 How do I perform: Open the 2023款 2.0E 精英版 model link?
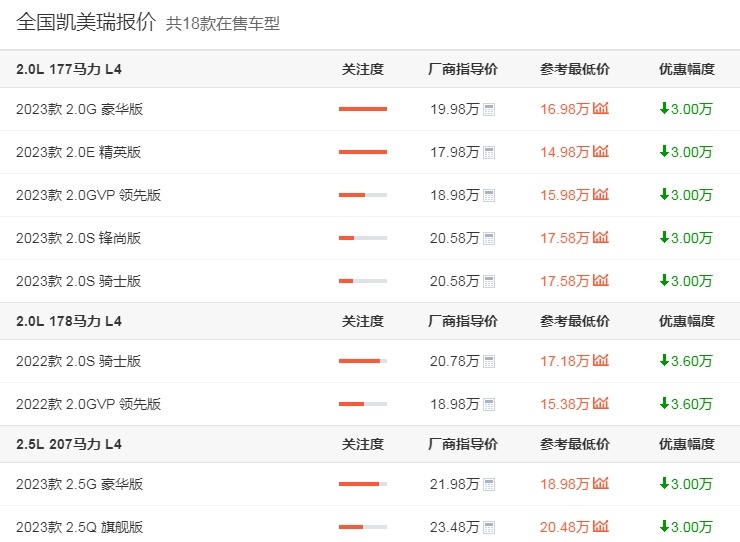coord(78,152)
